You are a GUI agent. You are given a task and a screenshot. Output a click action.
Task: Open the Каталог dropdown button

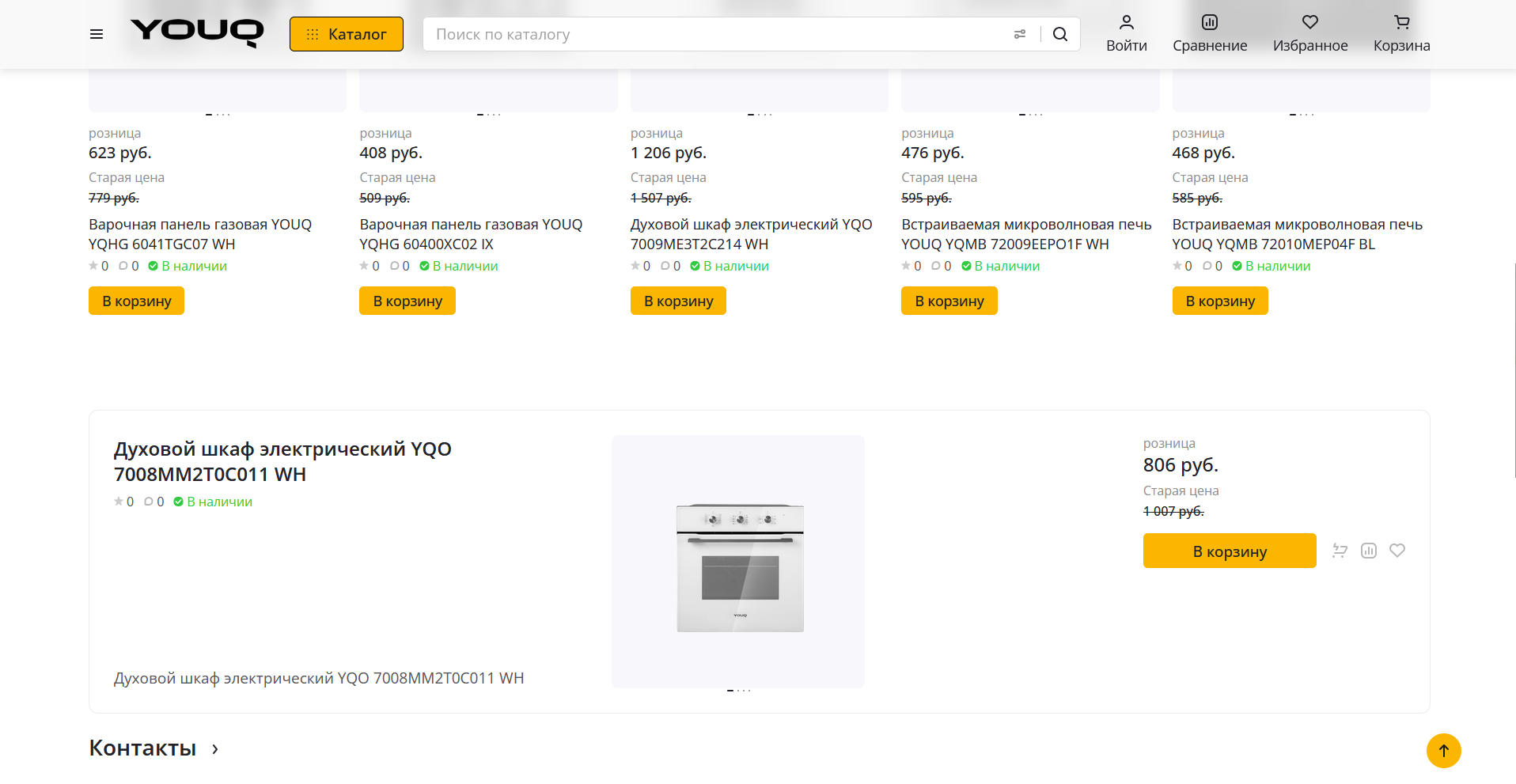click(347, 34)
